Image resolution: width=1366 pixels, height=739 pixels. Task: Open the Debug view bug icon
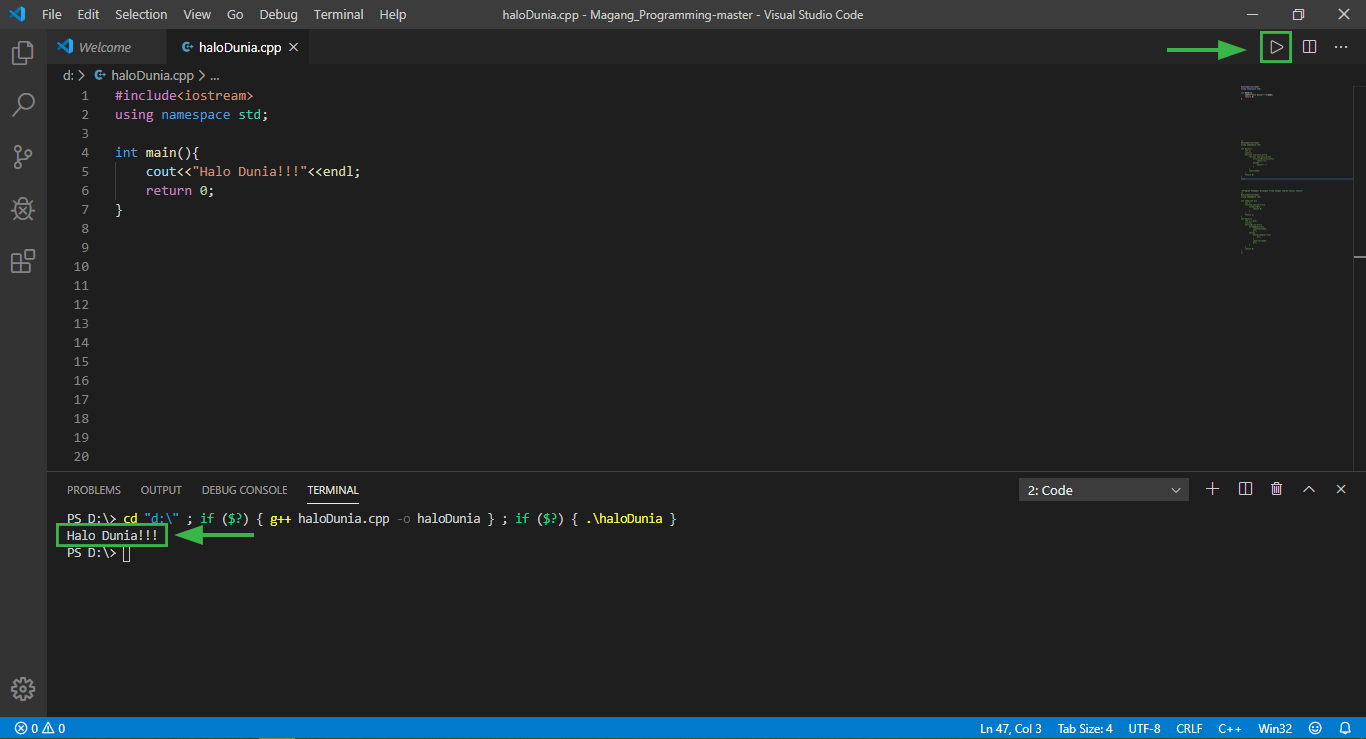[23, 209]
